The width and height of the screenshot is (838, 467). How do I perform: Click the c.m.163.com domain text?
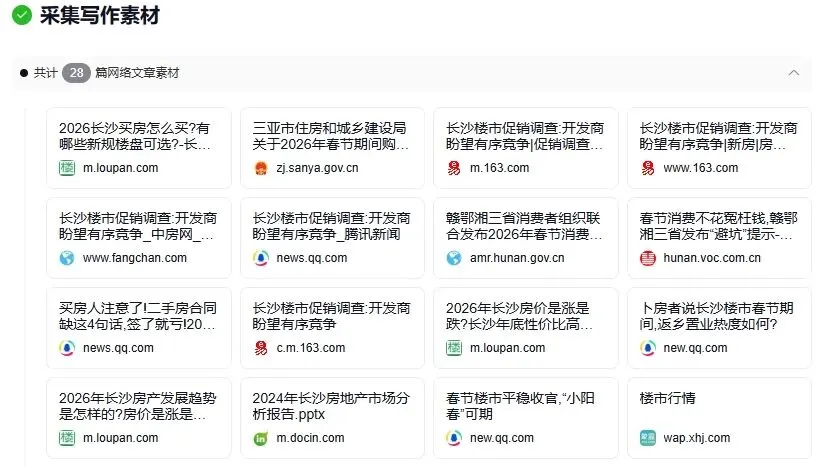[311, 348]
